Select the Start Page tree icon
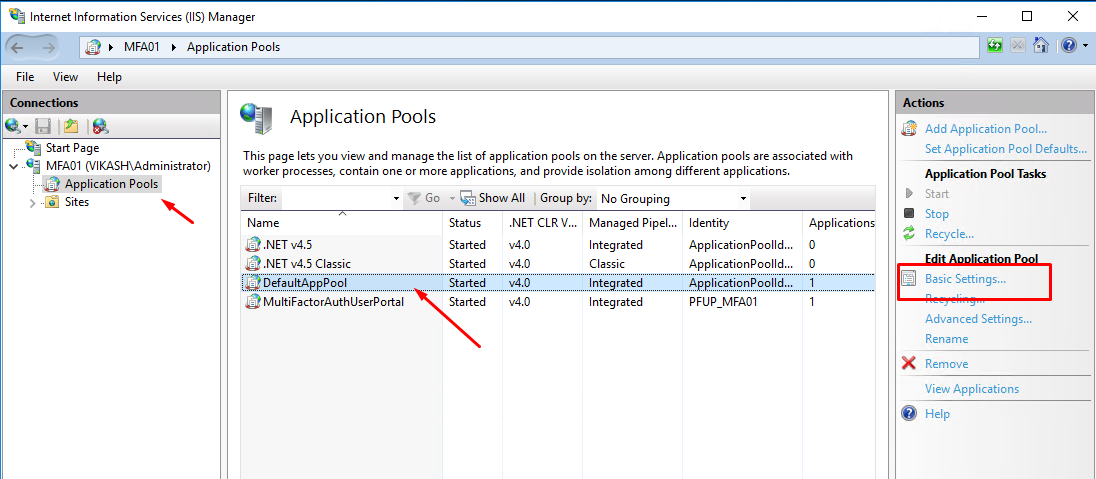This screenshot has height=479, width=1096. tap(34, 148)
